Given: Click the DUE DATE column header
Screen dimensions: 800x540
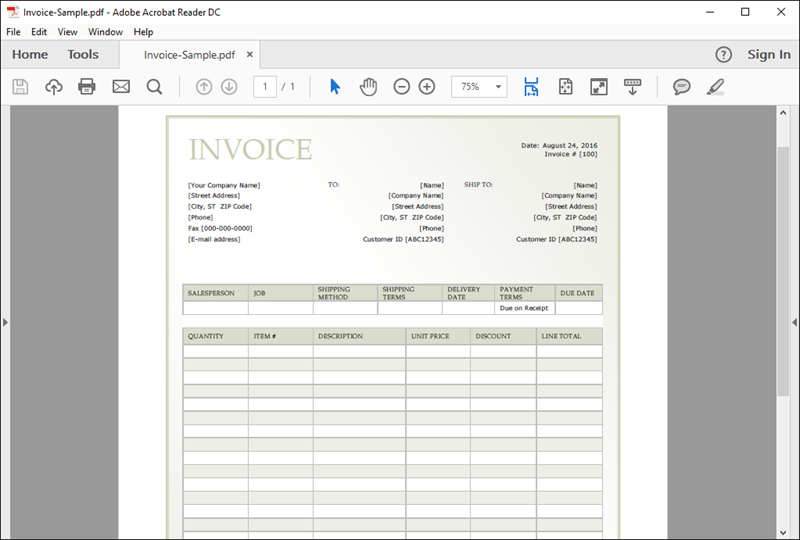Looking at the screenshot, I should (x=577, y=293).
